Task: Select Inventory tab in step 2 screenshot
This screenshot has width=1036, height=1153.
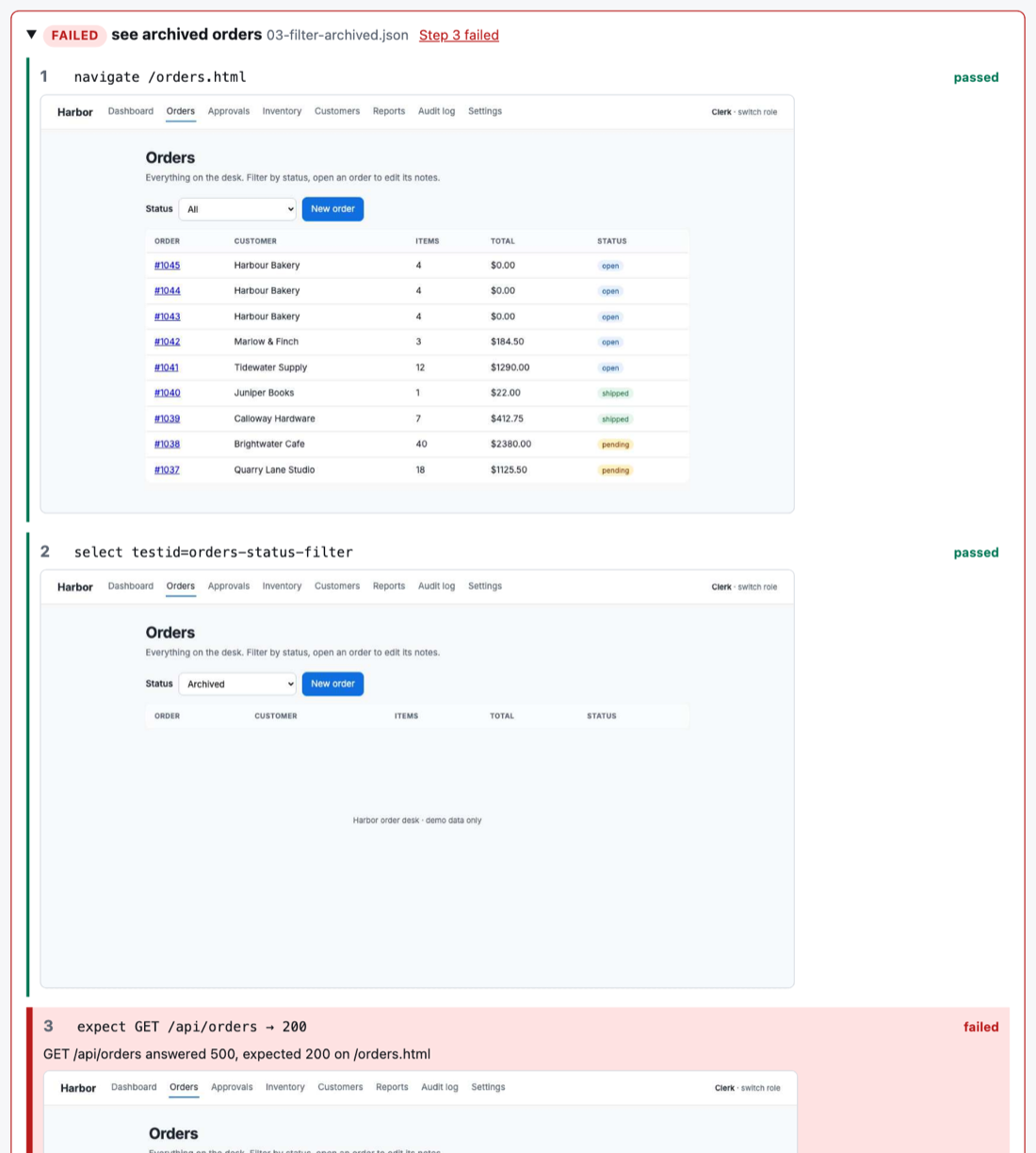Action: [282, 586]
